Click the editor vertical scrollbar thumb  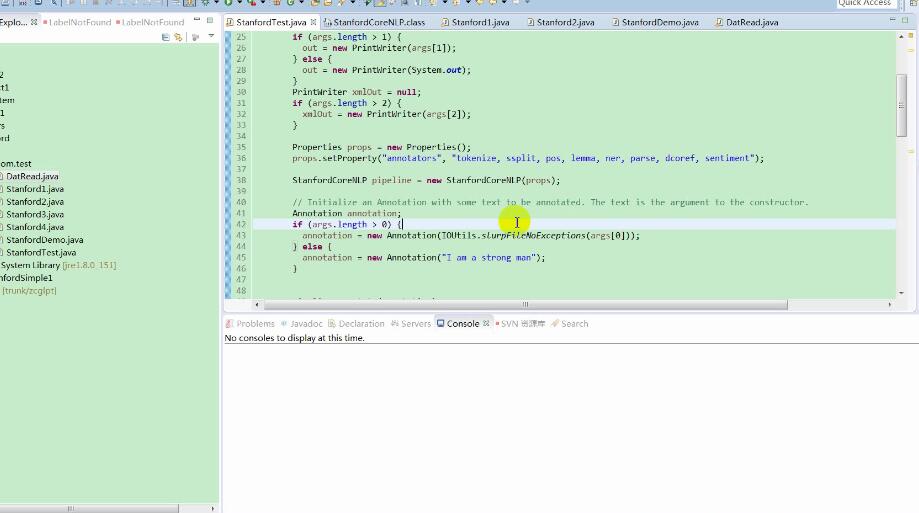(x=901, y=106)
